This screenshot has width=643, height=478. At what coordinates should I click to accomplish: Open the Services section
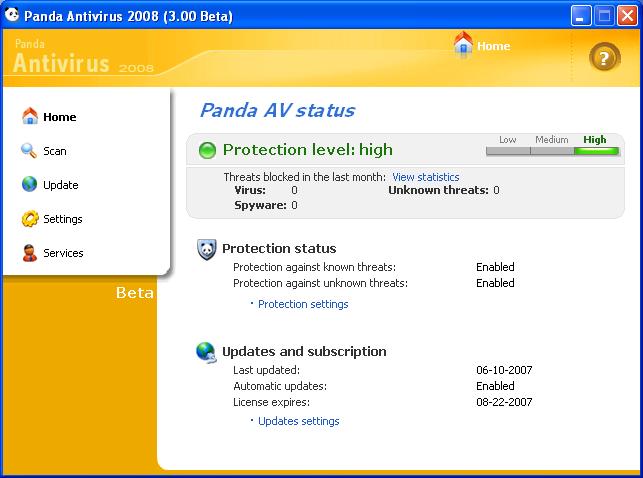[x=63, y=253]
